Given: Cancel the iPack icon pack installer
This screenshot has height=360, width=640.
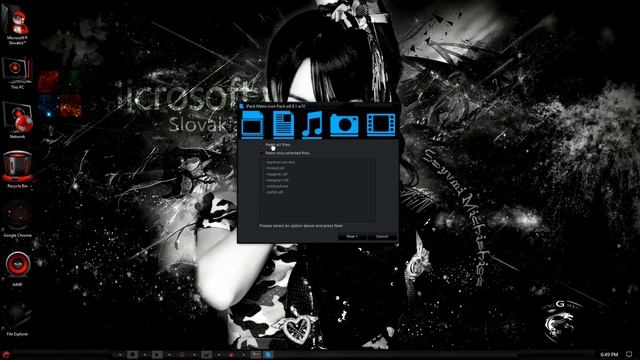Looking at the screenshot, I should point(382,236).
